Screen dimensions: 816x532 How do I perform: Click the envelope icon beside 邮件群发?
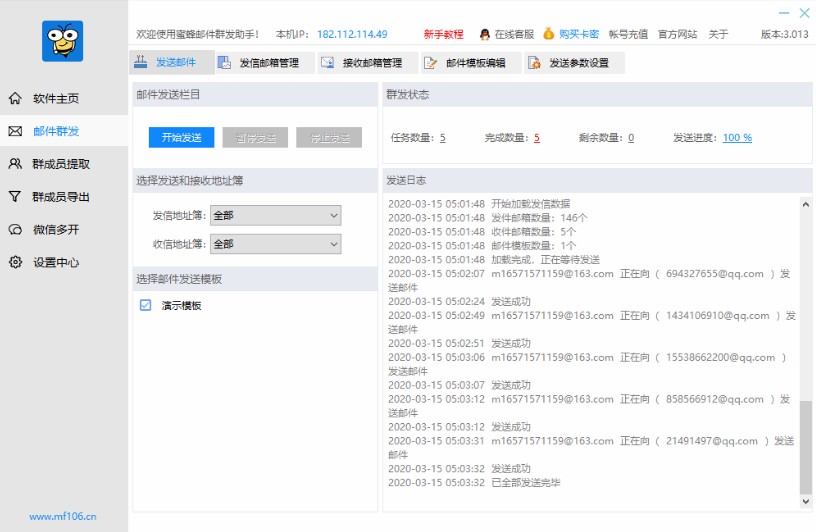(16, 131)
